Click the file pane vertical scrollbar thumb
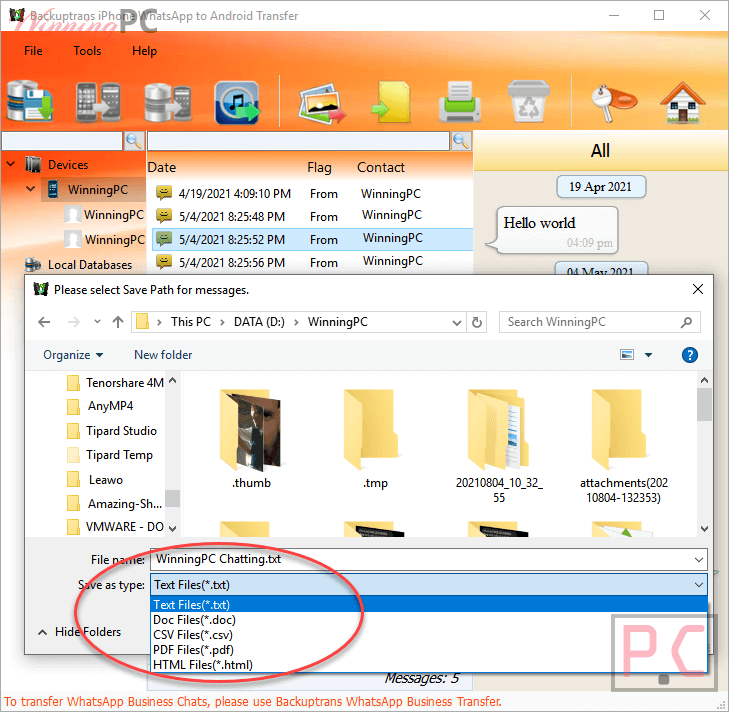Viewport: 729px width, 712px height. (x=704, y=404)
